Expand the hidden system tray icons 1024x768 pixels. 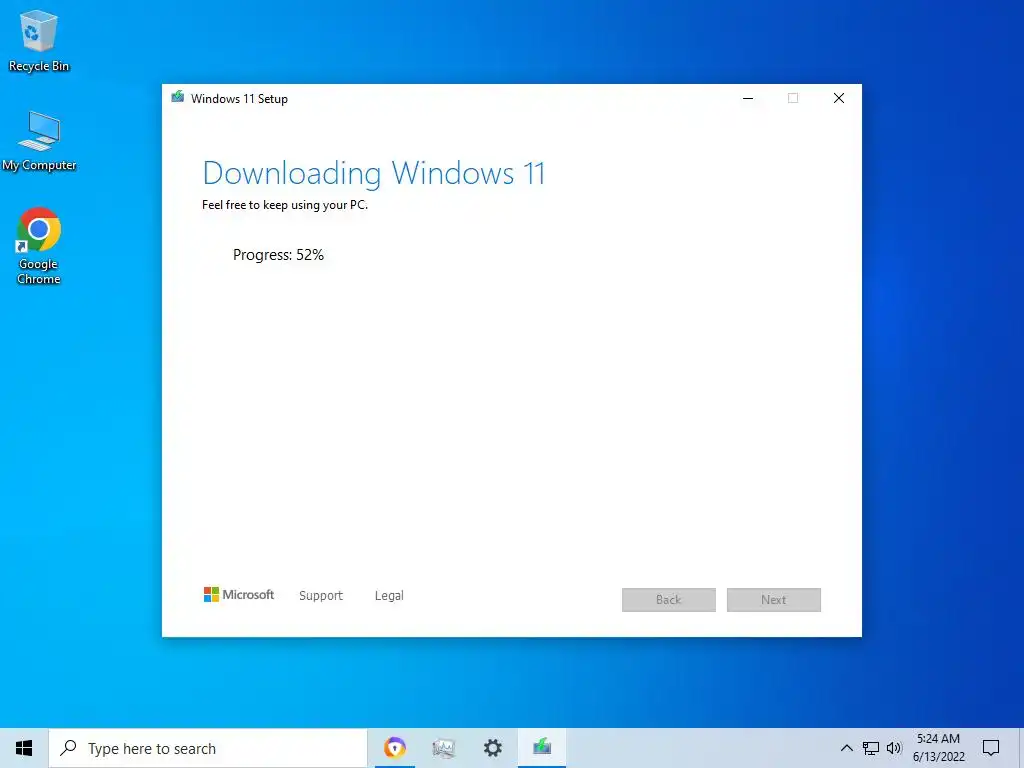coord(846,748)
